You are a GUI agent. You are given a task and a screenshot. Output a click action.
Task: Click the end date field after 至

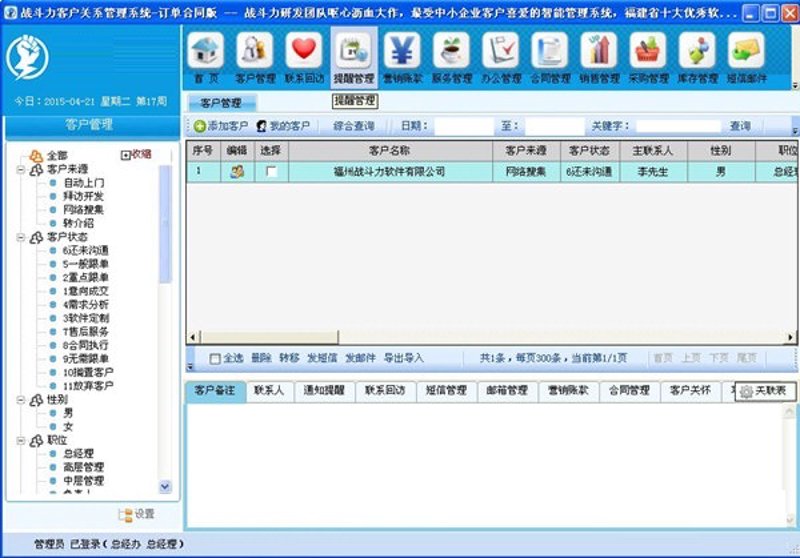point(555,126)
